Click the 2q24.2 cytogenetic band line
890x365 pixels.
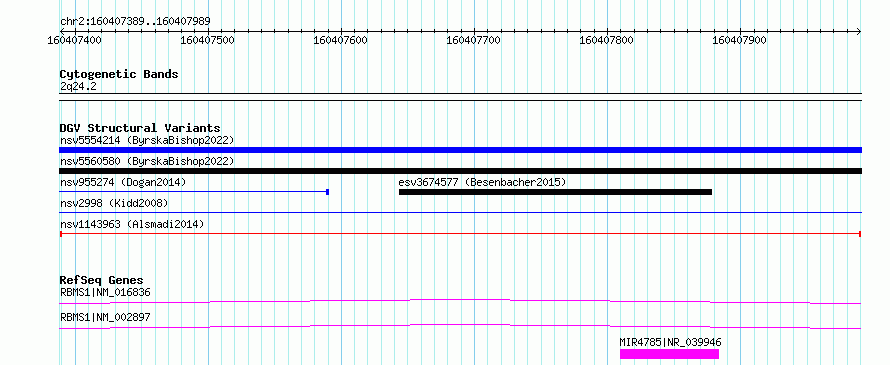(460, 97)
